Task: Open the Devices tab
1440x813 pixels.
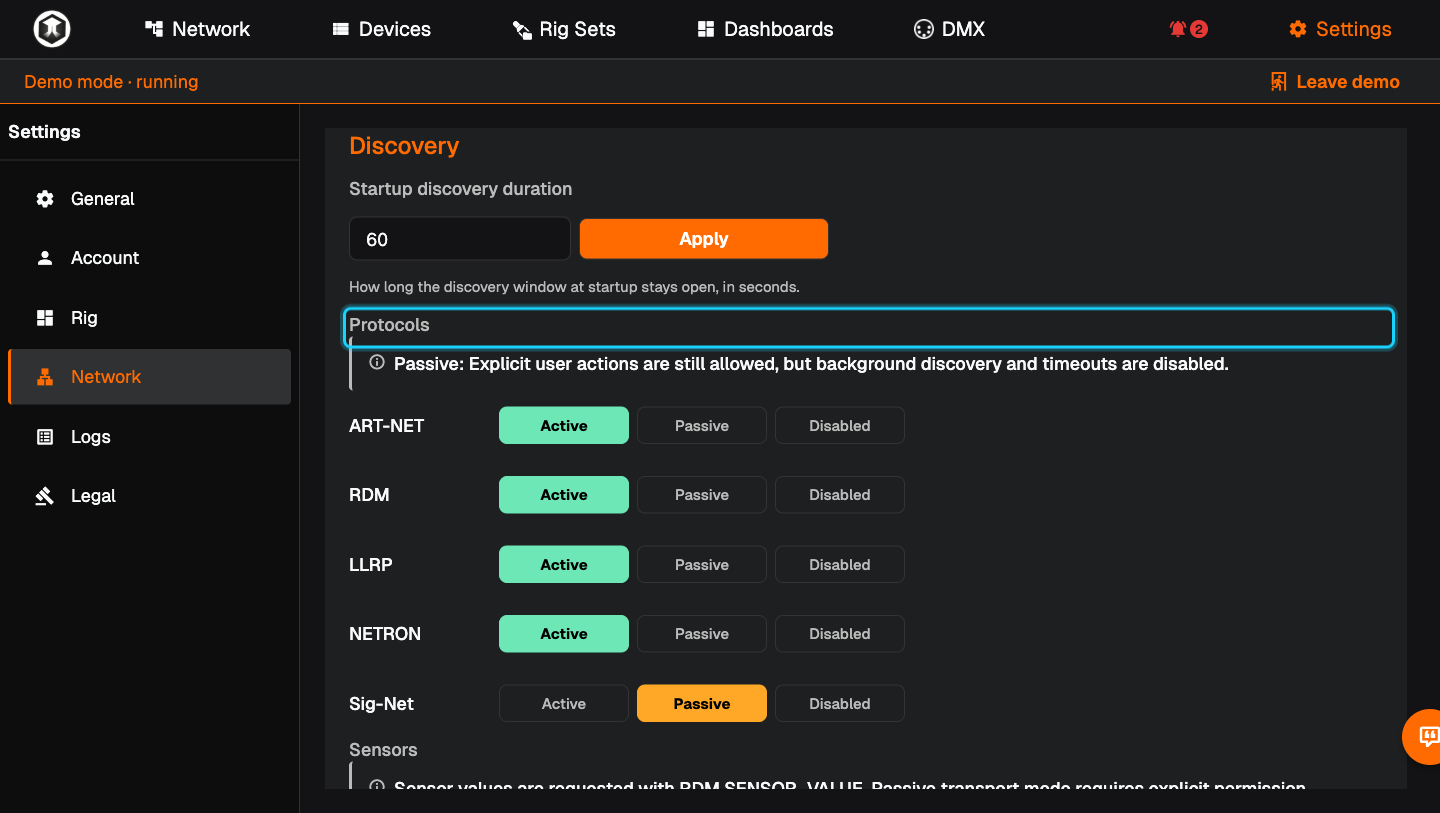Action: [382, 29]
